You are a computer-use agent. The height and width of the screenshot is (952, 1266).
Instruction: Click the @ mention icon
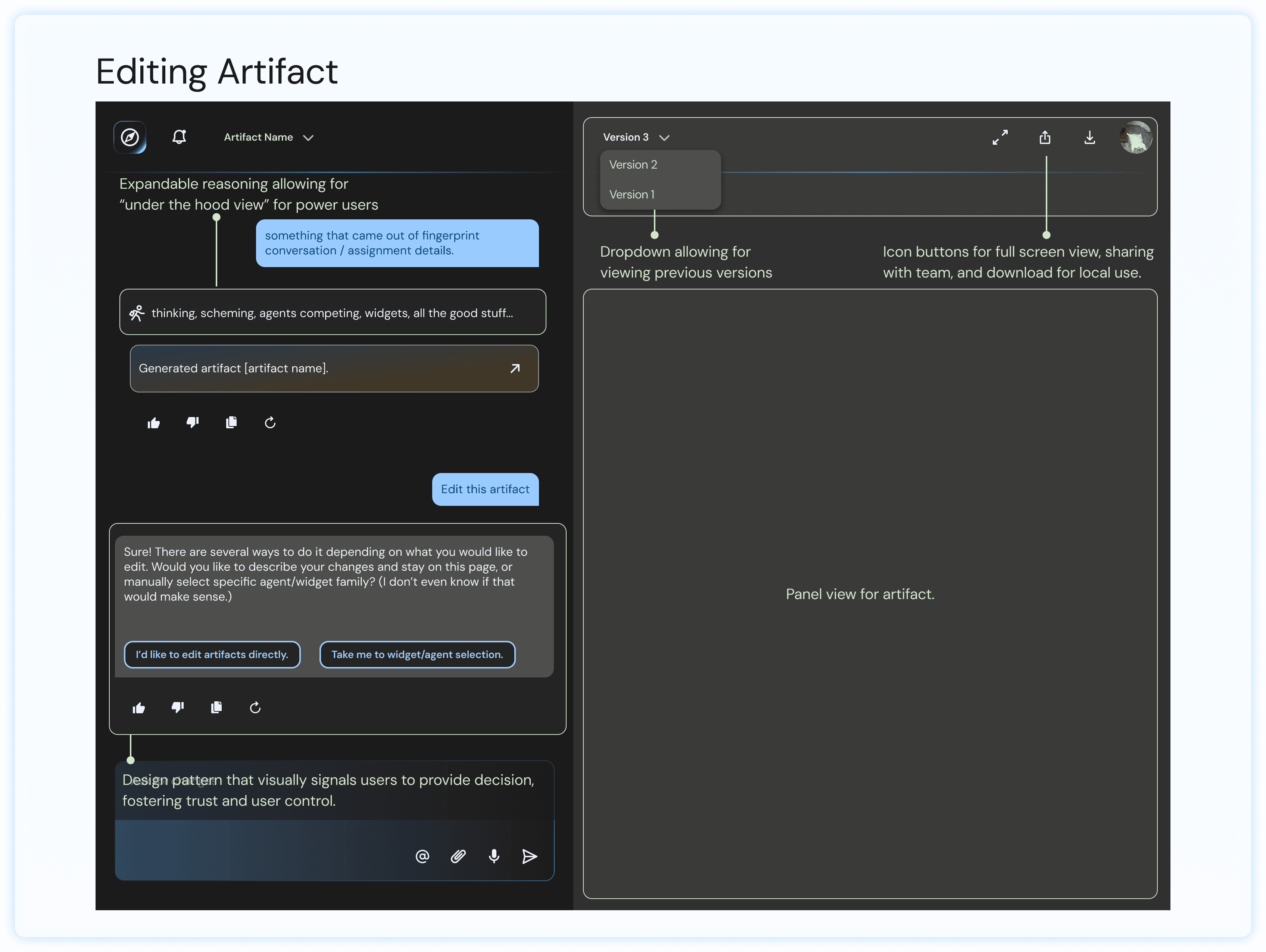pos(422,856)
